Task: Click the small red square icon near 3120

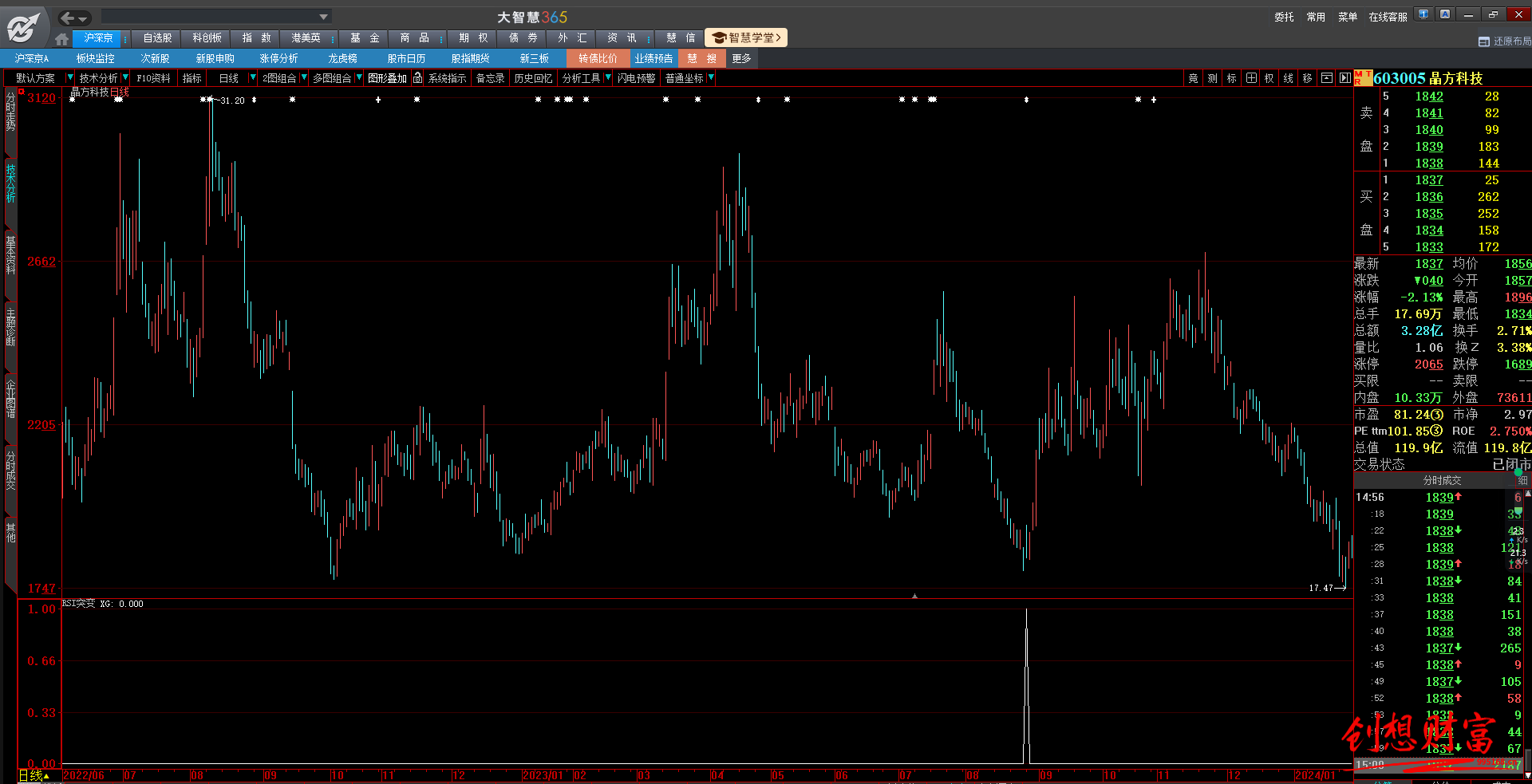Action: (22, 92)
